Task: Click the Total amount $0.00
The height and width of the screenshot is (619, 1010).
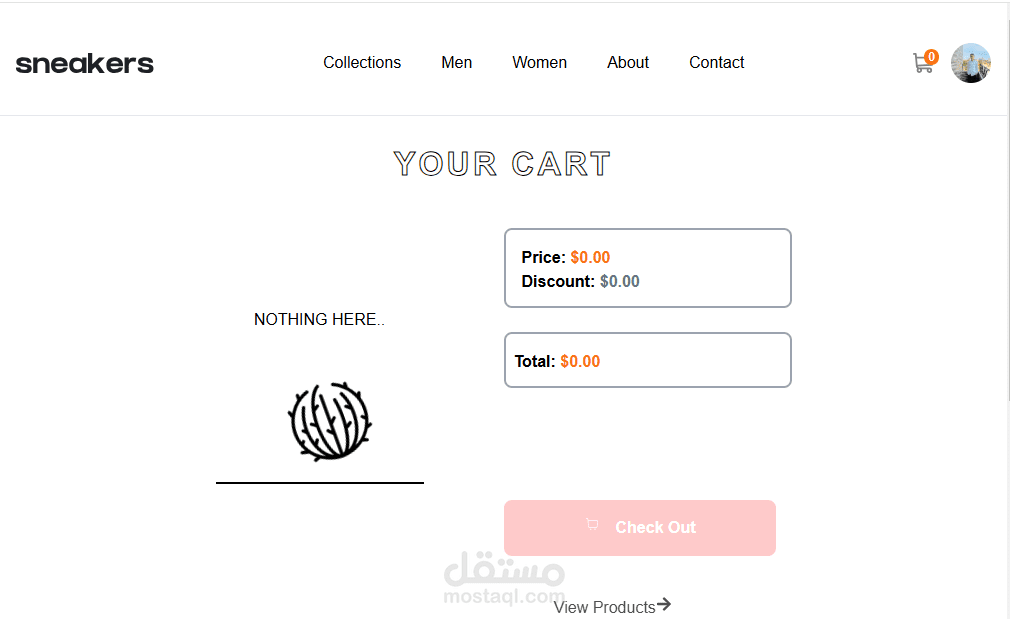Action: click(580, 362)
